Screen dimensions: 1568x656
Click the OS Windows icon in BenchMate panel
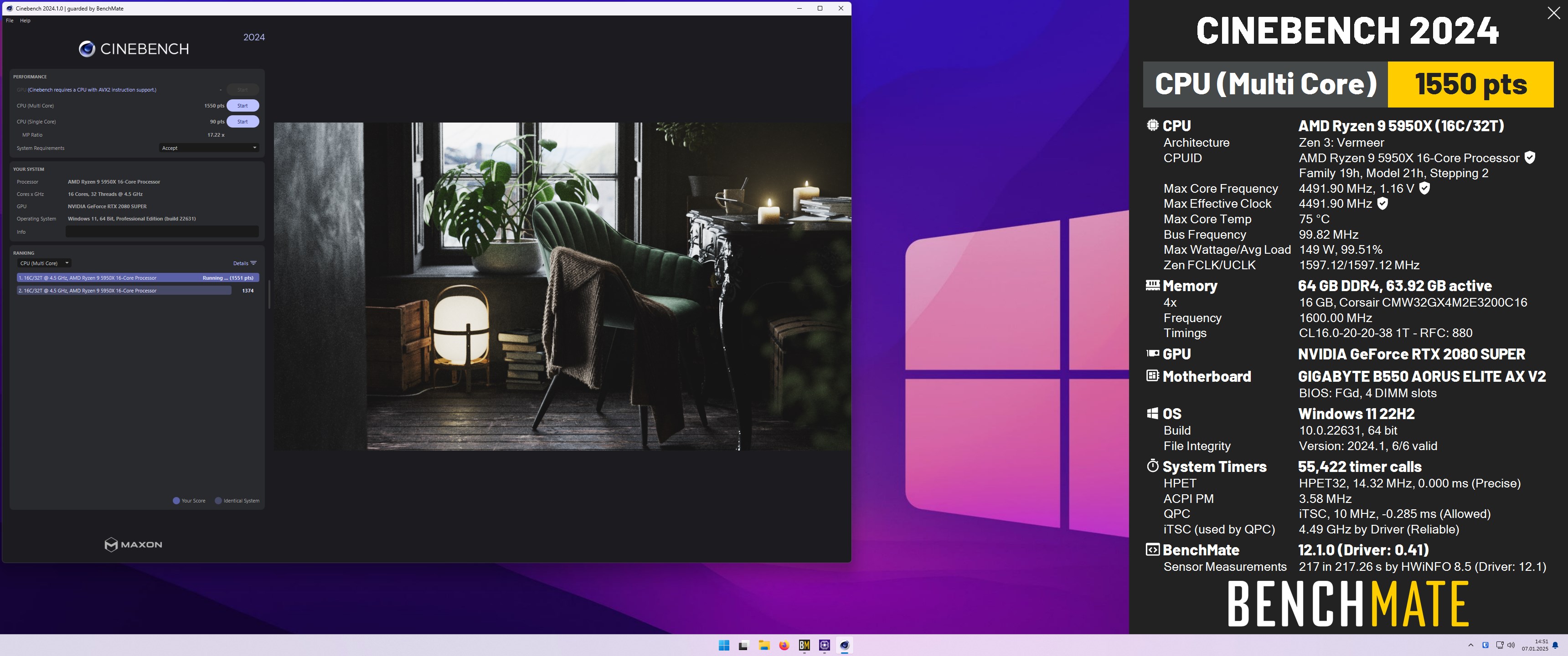(x=1152, y=413)
